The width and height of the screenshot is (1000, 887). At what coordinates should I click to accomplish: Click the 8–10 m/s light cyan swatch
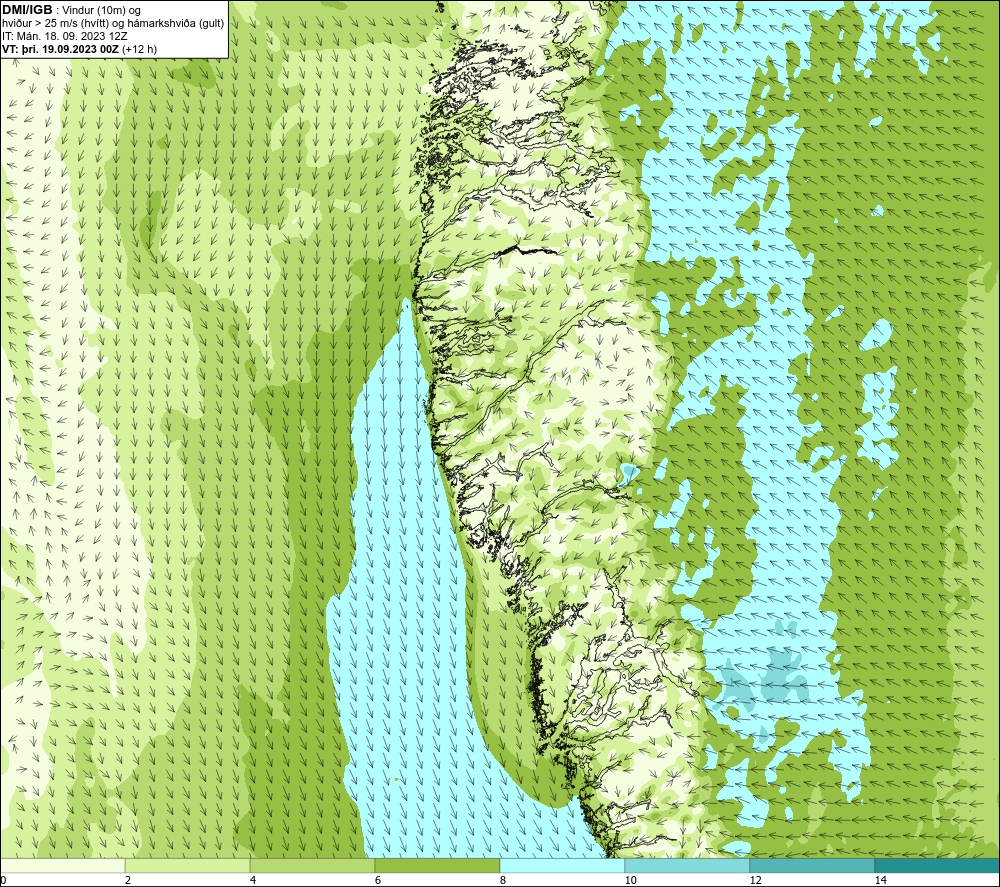(562, 866)
